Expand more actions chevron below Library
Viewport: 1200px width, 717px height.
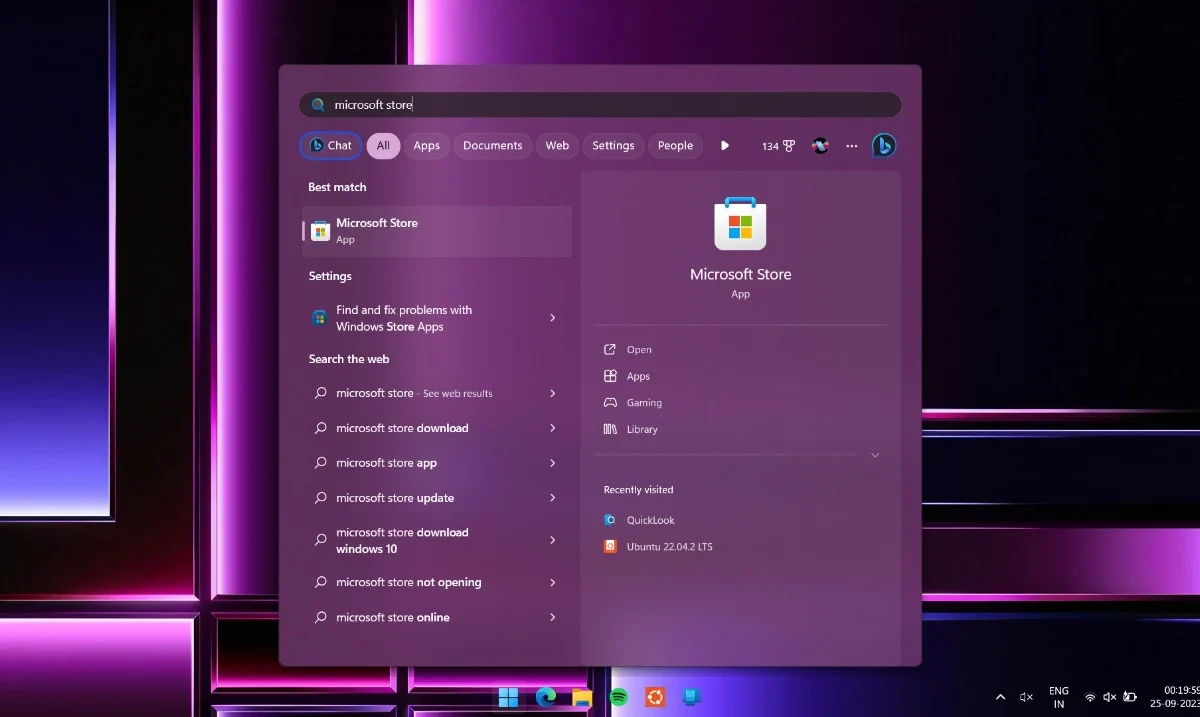[x=875, y=455]
